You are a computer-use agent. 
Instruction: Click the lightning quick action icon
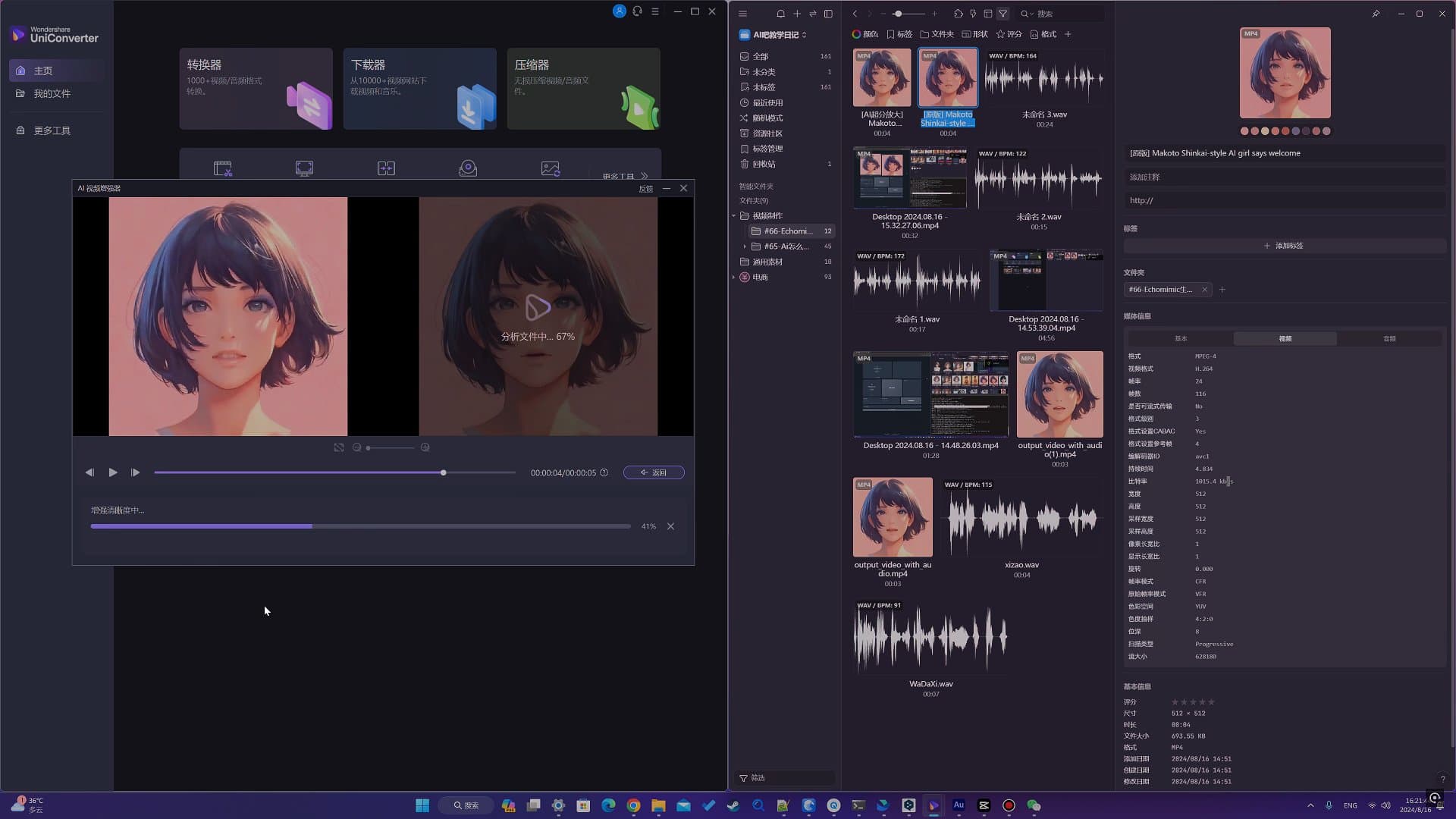coord(973,14)
